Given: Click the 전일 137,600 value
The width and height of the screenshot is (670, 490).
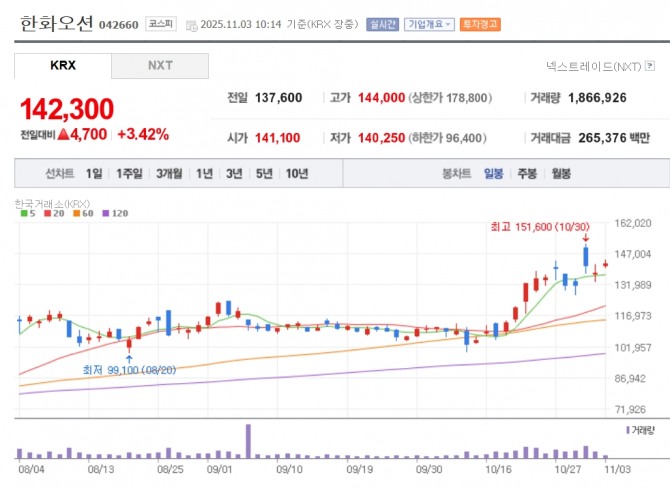Looking at the screenshot, I should point(279,98).
